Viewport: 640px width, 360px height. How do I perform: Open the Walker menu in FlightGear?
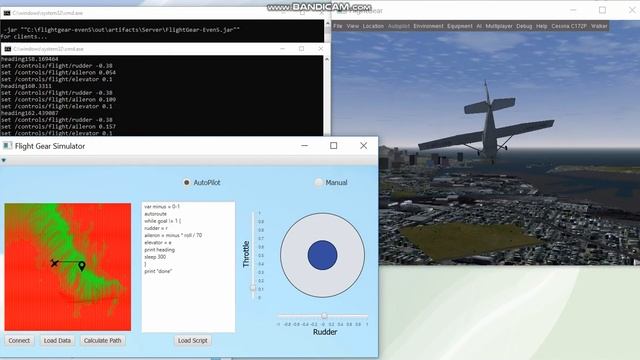[x=599, y=26]
